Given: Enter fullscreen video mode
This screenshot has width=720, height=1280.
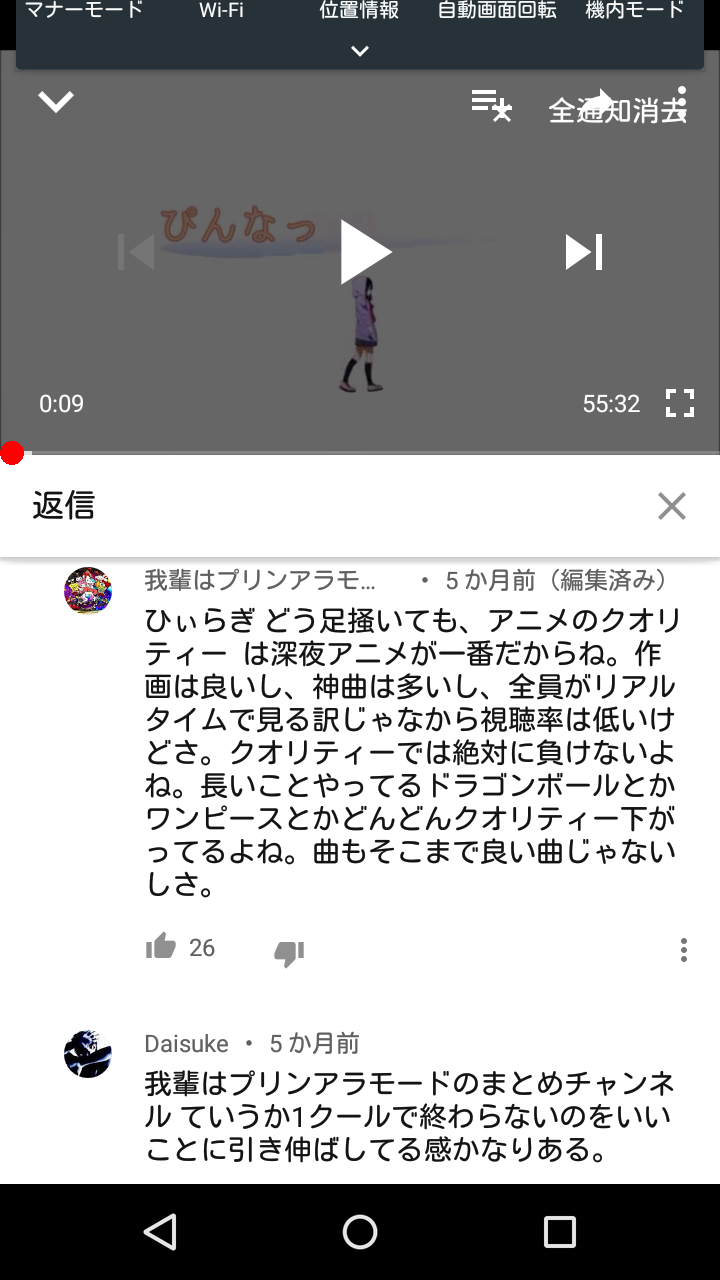Looking at the screenshot, I should coord(680,403).
